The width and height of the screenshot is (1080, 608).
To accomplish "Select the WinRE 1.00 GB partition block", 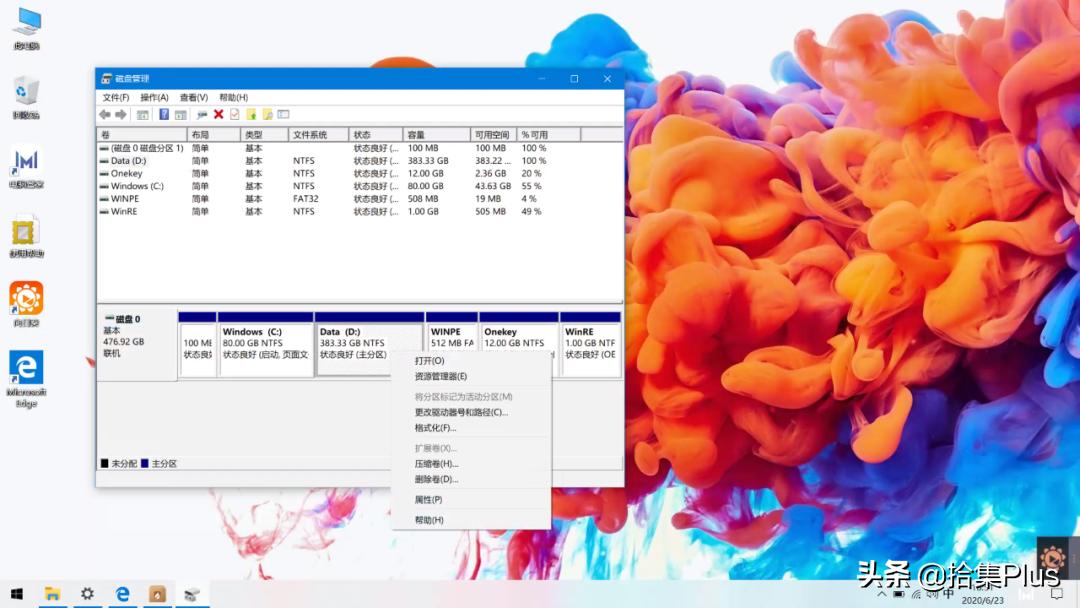I will [x=590, y=344].
